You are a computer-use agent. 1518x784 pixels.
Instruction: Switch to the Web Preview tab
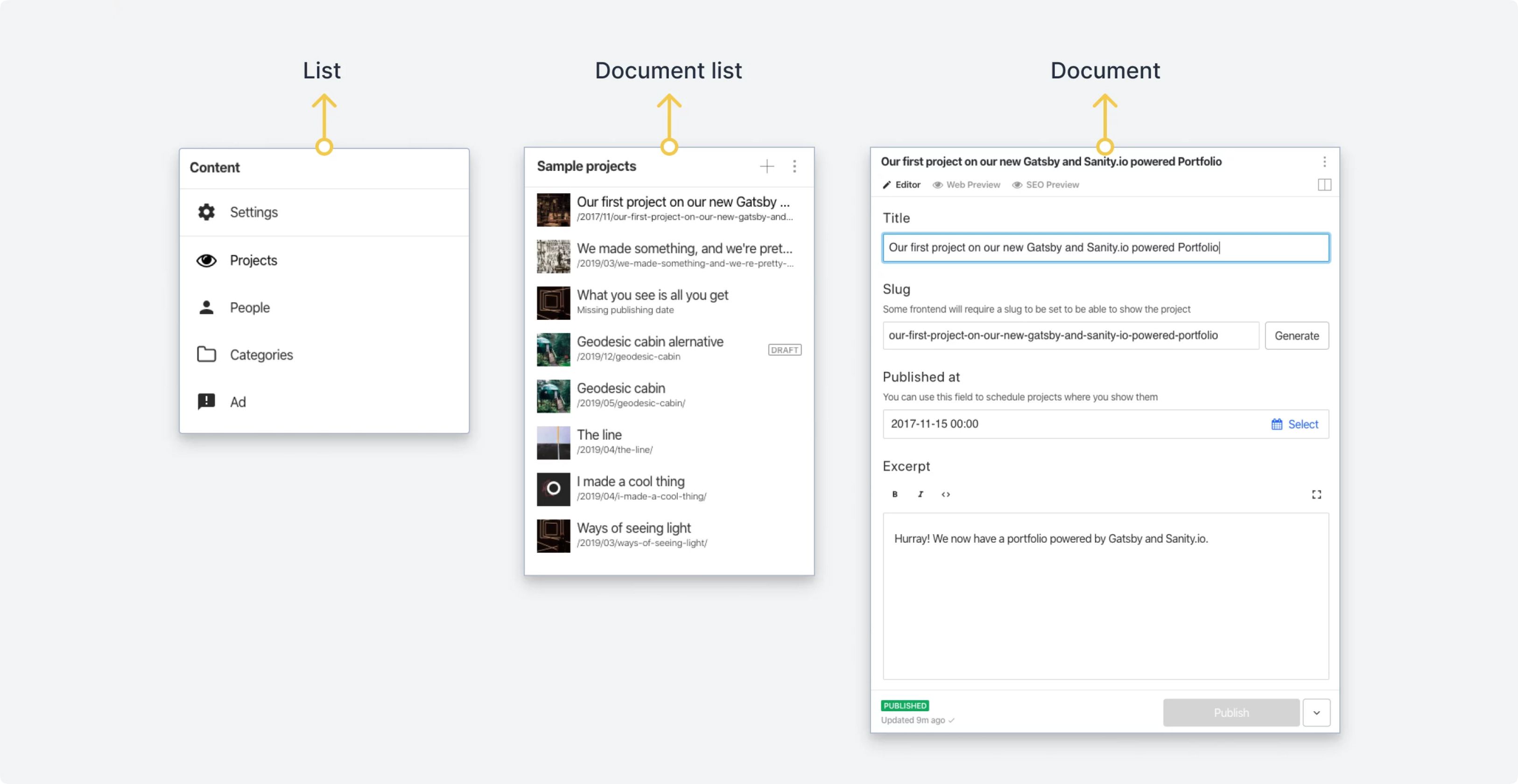click(966, 185)
